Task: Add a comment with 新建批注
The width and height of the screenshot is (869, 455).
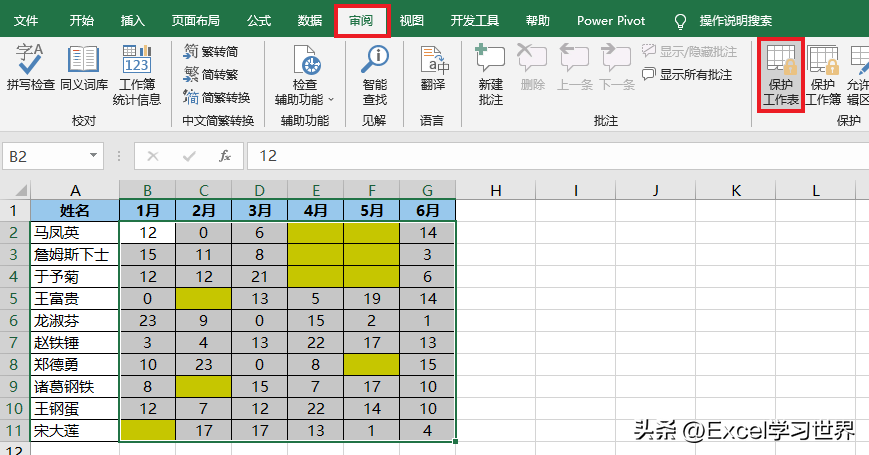Action: 490,75
